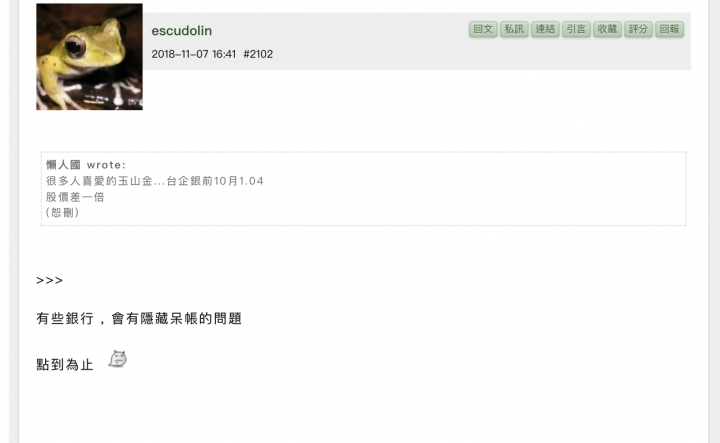Rate the post via 評分 button

[x=638, y=29]
